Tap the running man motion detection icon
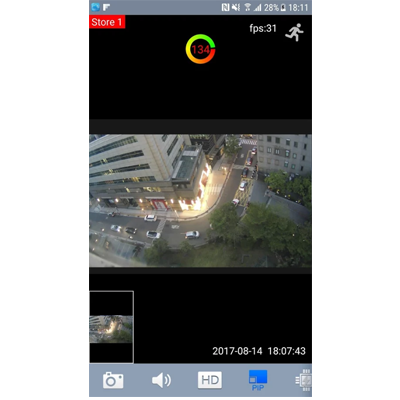Viewport: 400px width, 400px height. pyautogui.click(x=295, y=32)
